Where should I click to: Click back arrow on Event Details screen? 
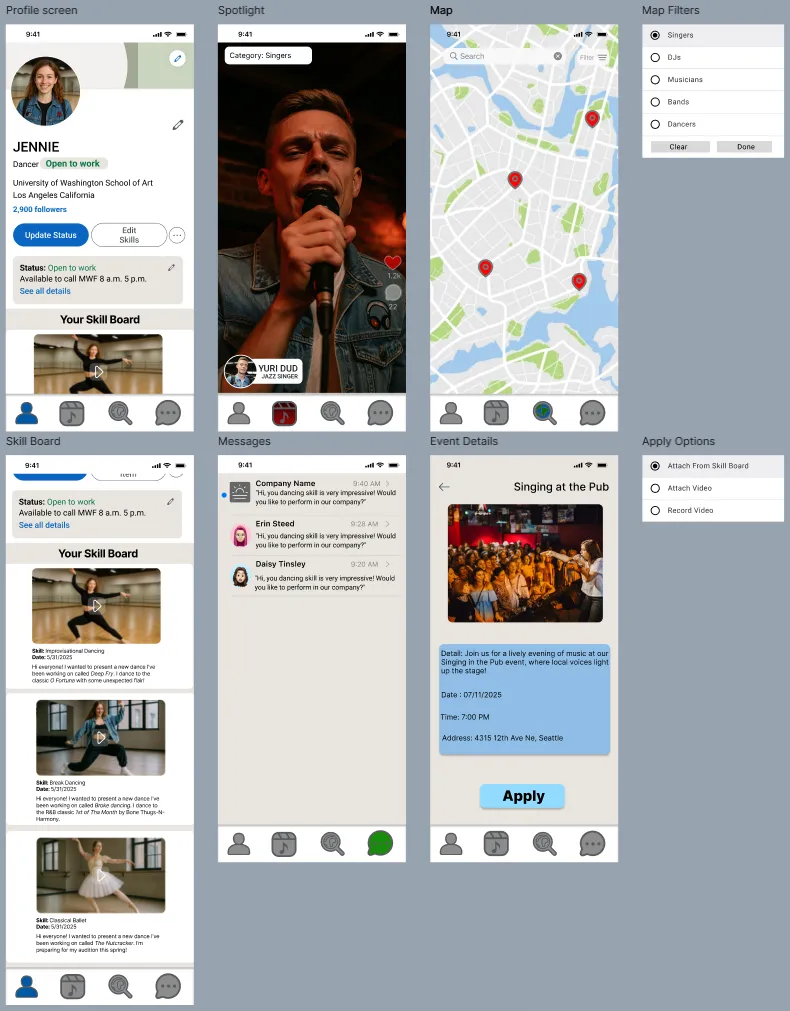[444, 487]
